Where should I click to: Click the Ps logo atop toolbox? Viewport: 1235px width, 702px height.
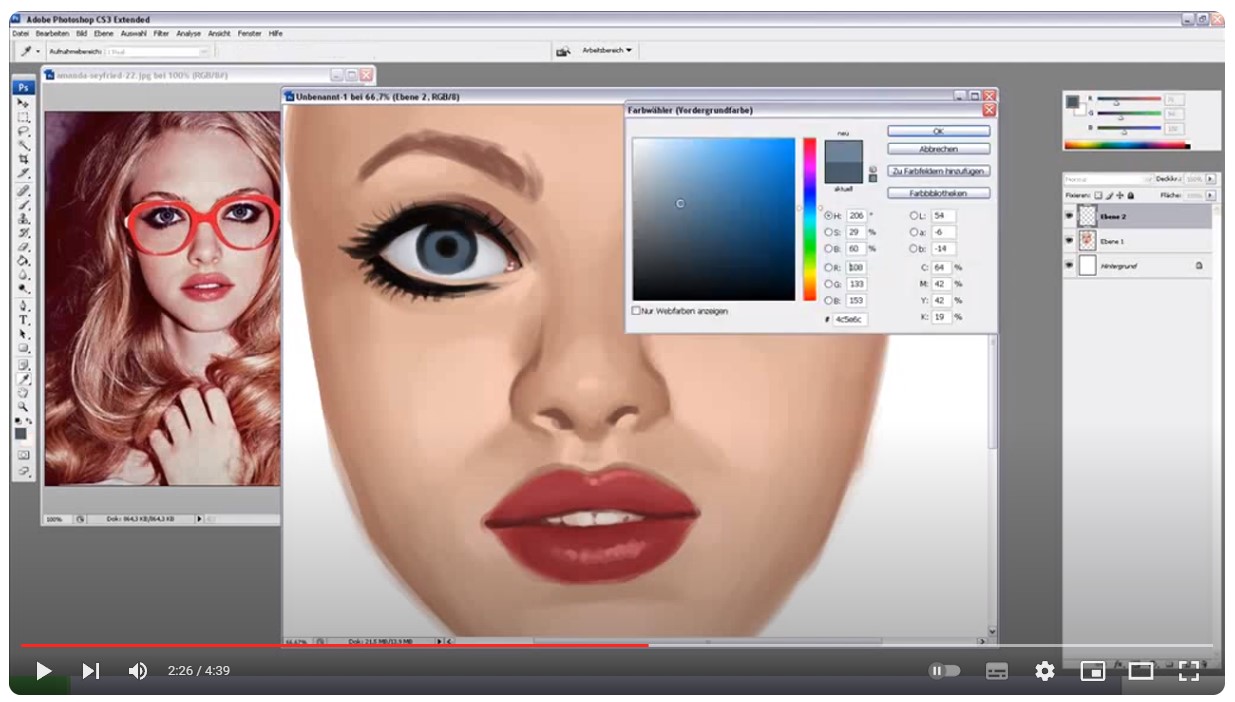[23, 87]
